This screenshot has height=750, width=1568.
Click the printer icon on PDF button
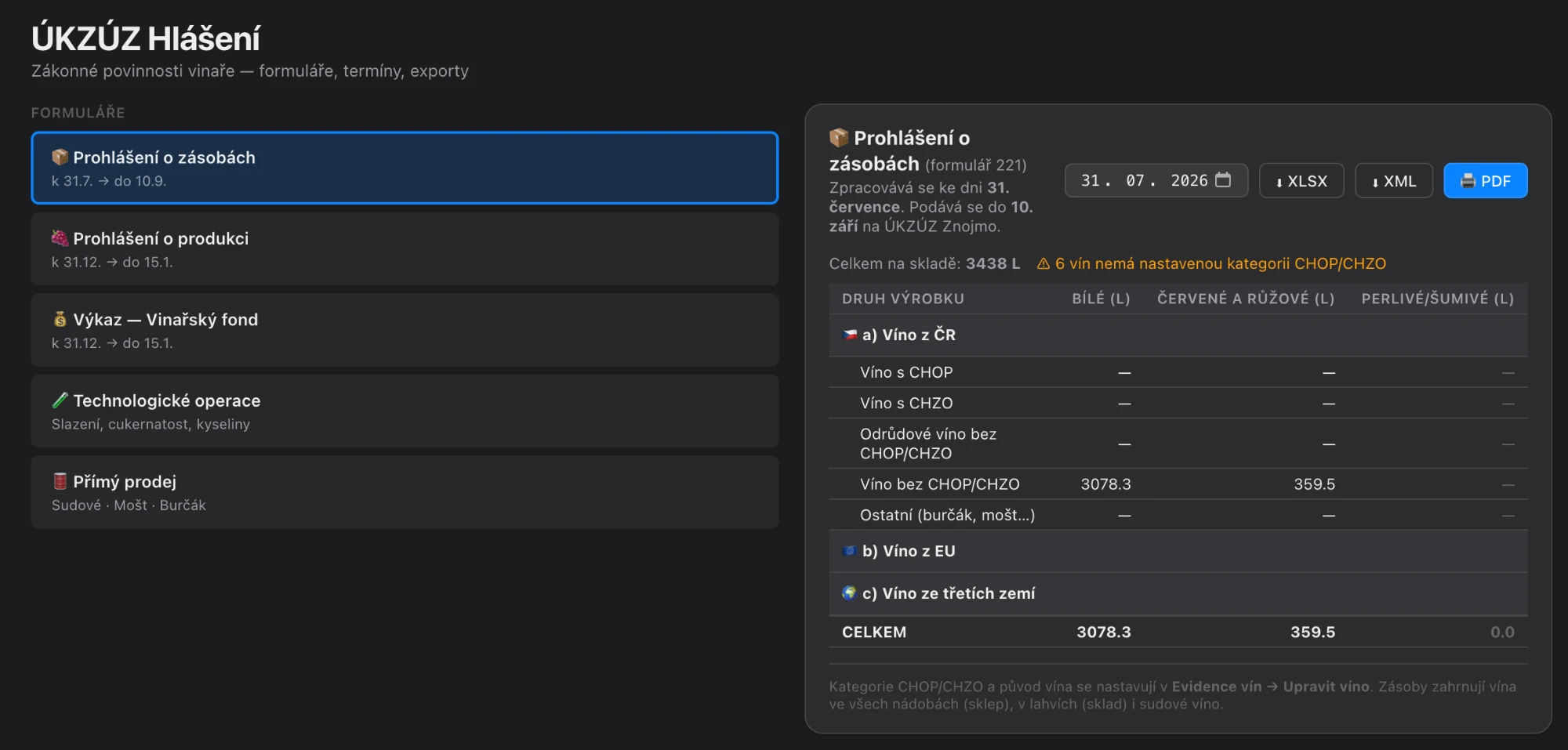1468,181
